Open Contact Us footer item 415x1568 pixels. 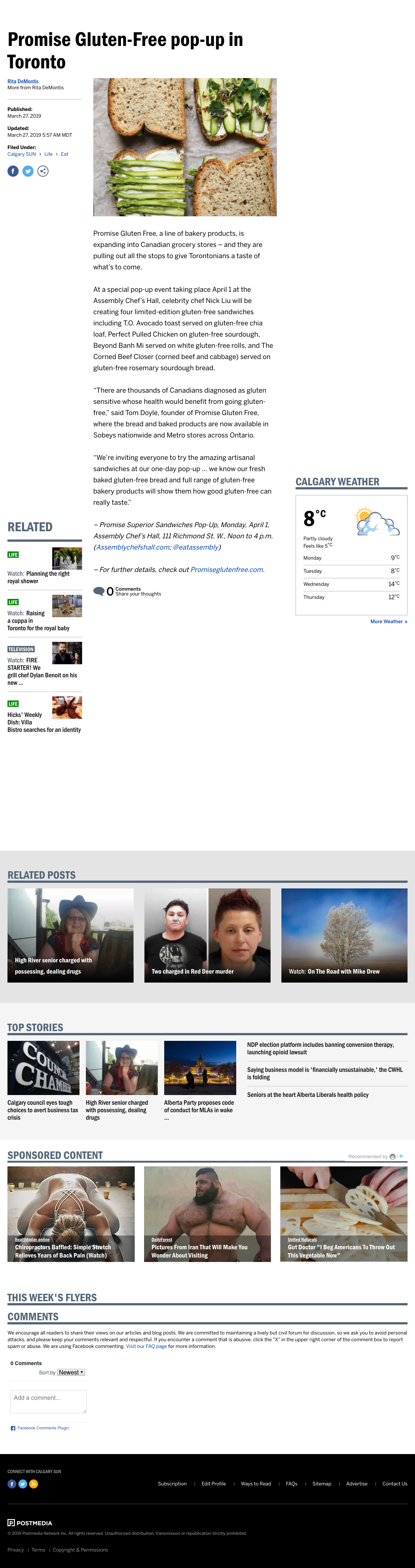pyautogui.click(x=395, y=1484)
